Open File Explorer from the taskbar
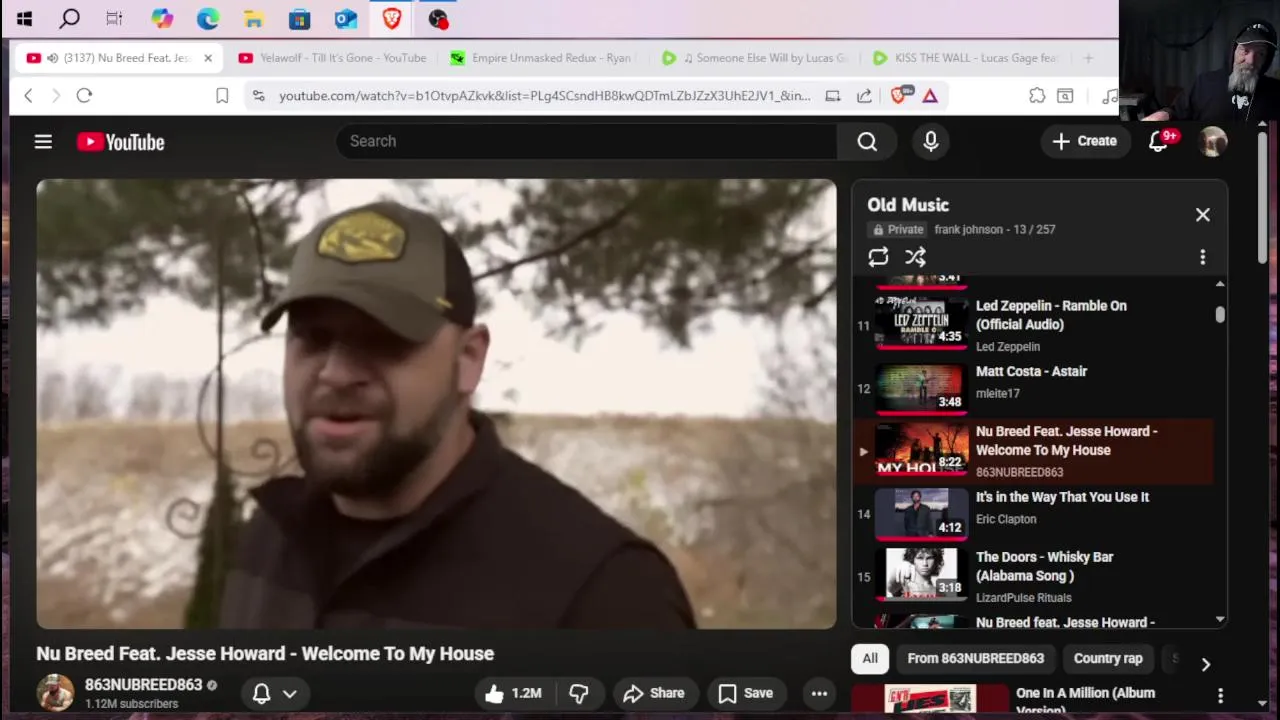The height and width of the screenshot is (720, 1280). 254,18
